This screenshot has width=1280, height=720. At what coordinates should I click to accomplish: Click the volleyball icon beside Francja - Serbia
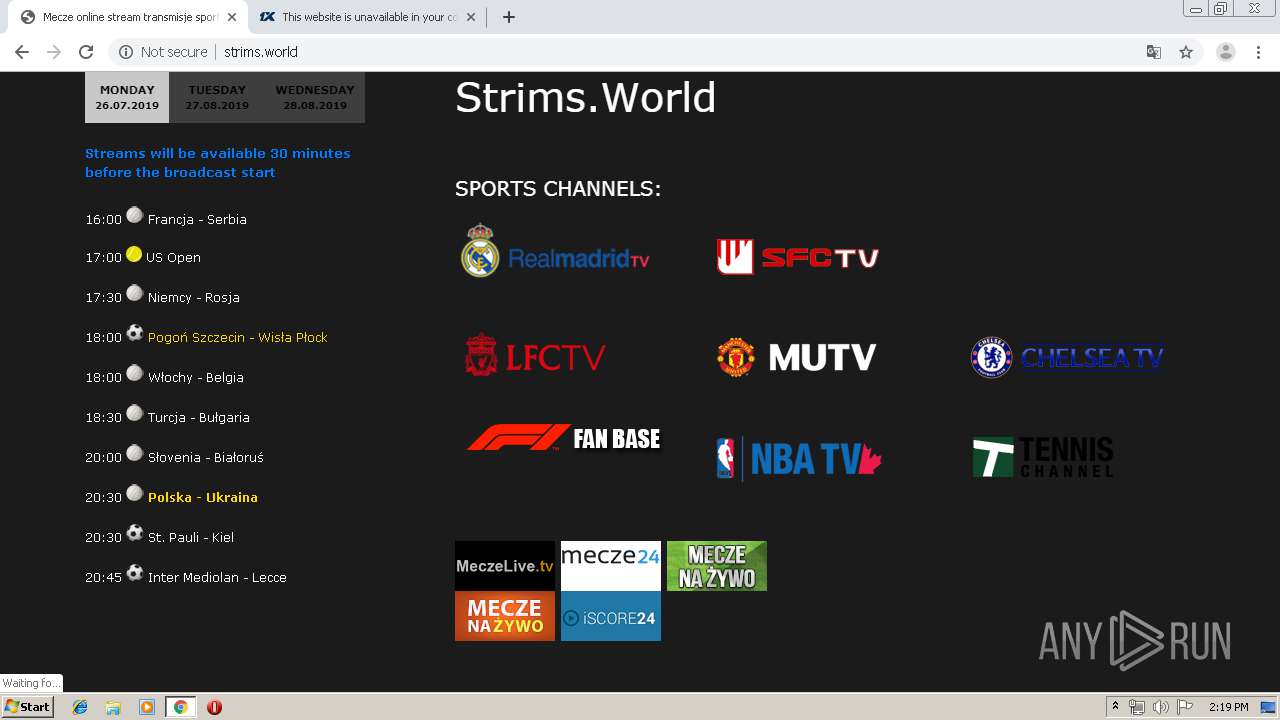point(135,215)
